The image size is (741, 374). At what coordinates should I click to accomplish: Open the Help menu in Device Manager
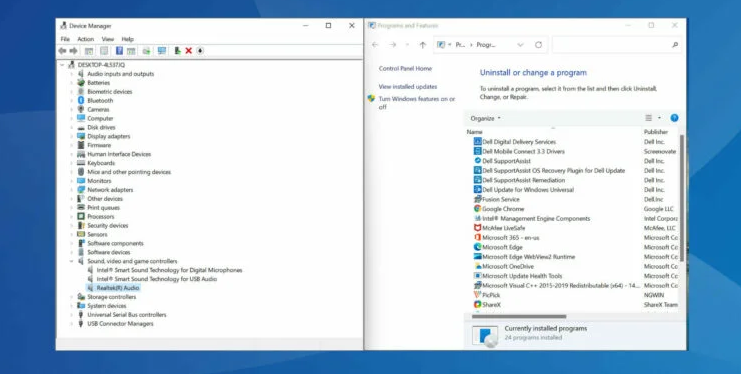(x=128, y=39)
